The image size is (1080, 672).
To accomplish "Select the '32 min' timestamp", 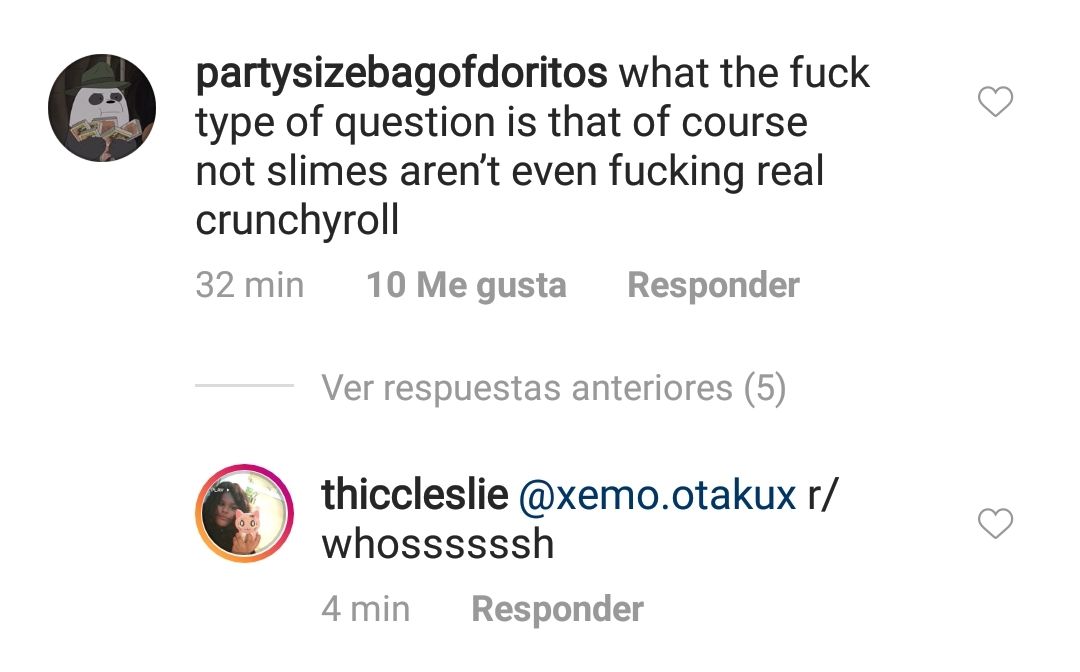I will tap(248, 285).
